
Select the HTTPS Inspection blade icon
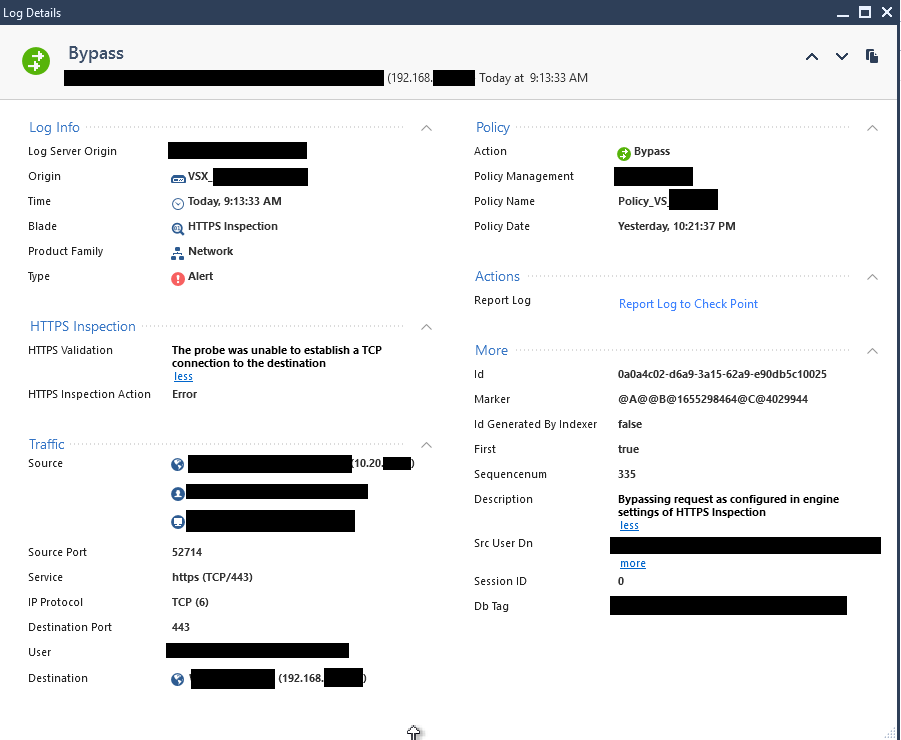177,226
